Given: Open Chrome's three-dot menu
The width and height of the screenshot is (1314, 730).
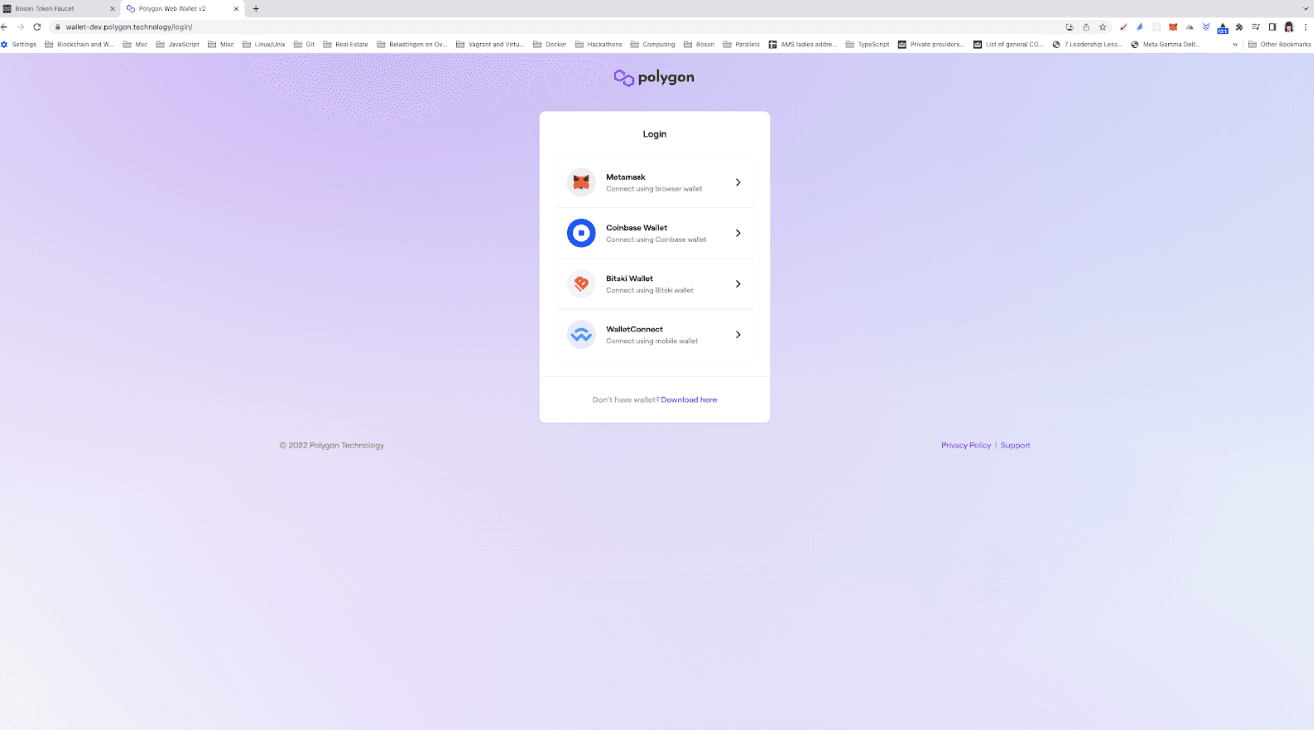Looking at the screenshot, I should click(x=1305, y=27).
